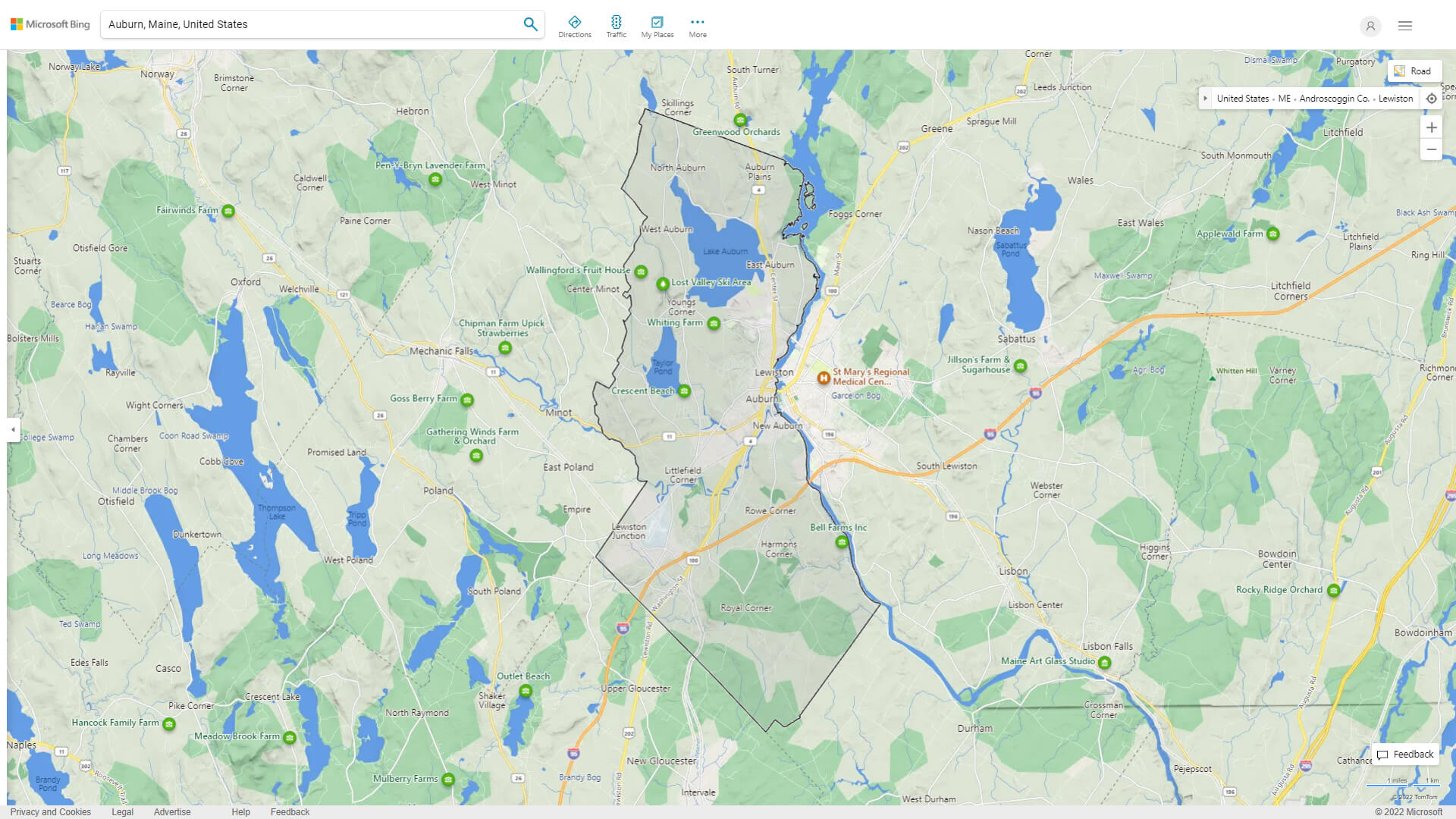Select the St Mary's Regional Medical Center pin
The height and width of the screenshot is (819, 1456).
point(823,378)
